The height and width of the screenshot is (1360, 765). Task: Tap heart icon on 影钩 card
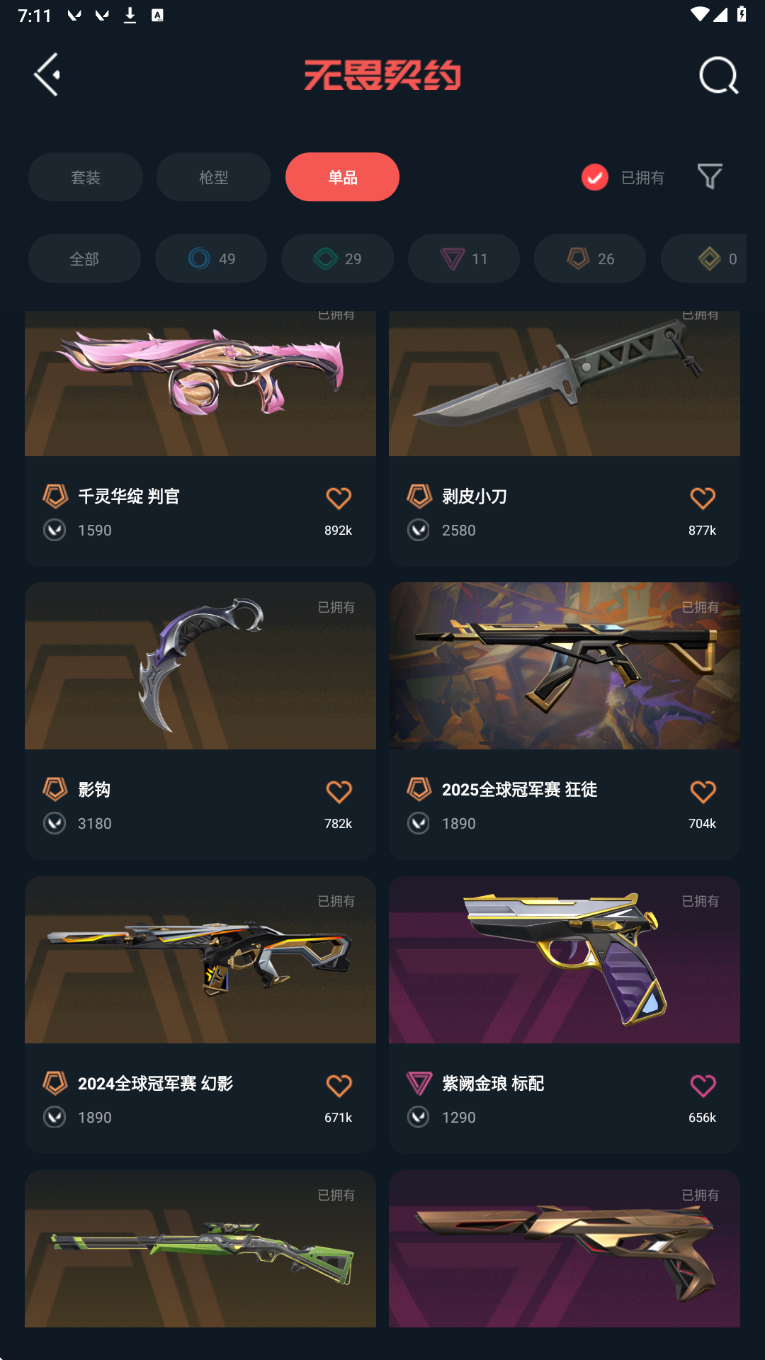[x=339, y=792]
